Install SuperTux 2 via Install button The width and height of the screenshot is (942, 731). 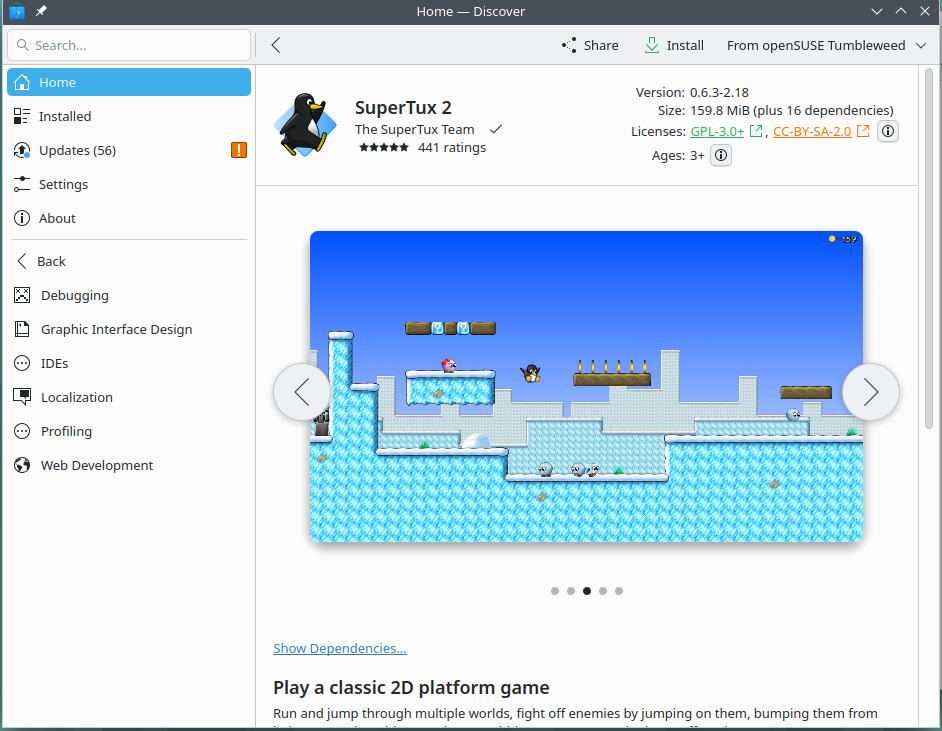pyautogui.click(x=674, y=45)
